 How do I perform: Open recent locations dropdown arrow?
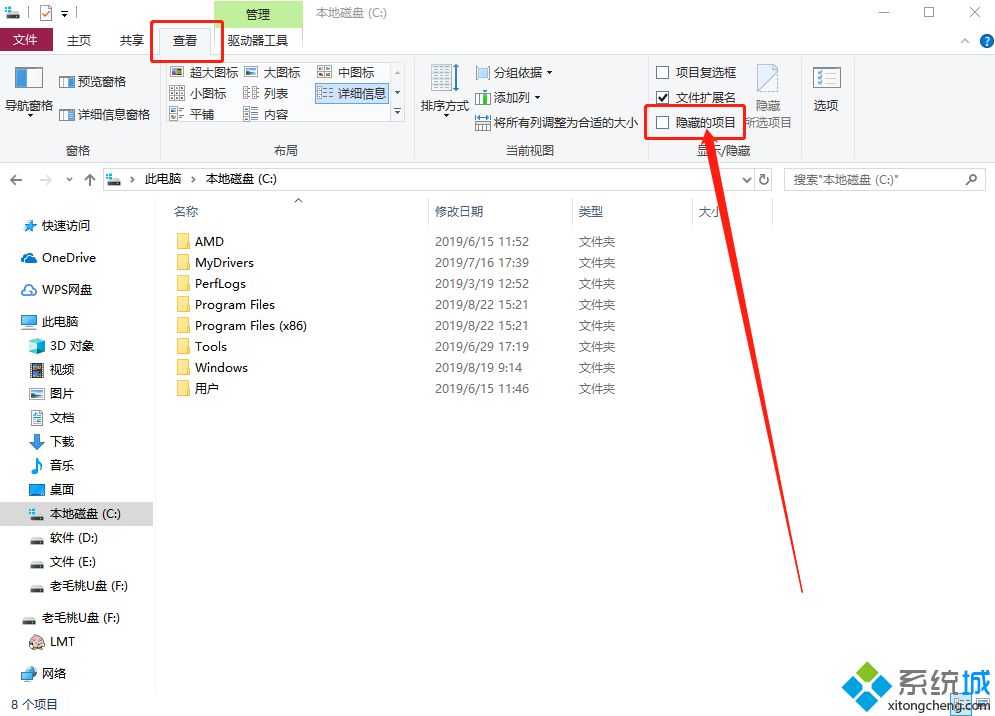(x=69, y=180)
